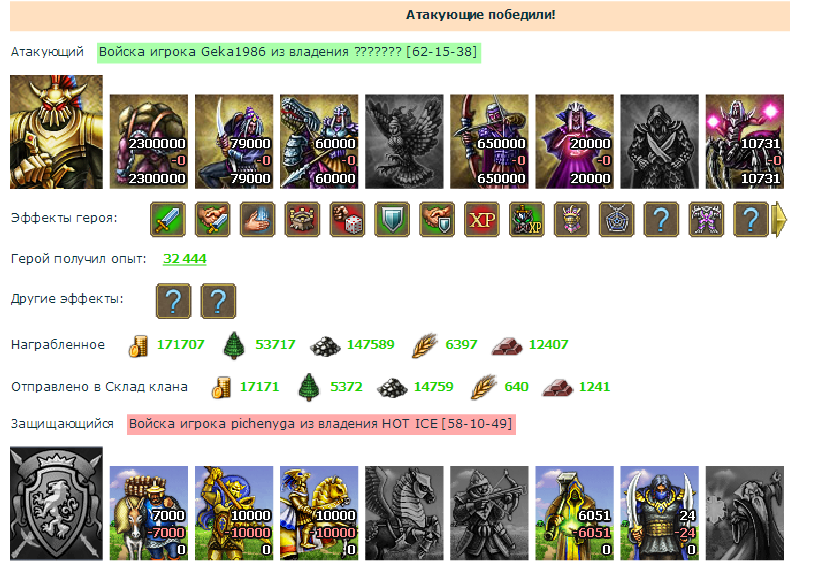Select the attacker hero portrait with golden mask
The image size is (826, 565).
point(56,132)
